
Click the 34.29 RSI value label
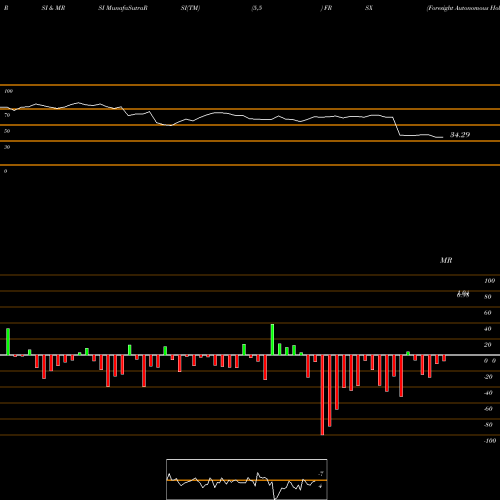pos(460,135)
